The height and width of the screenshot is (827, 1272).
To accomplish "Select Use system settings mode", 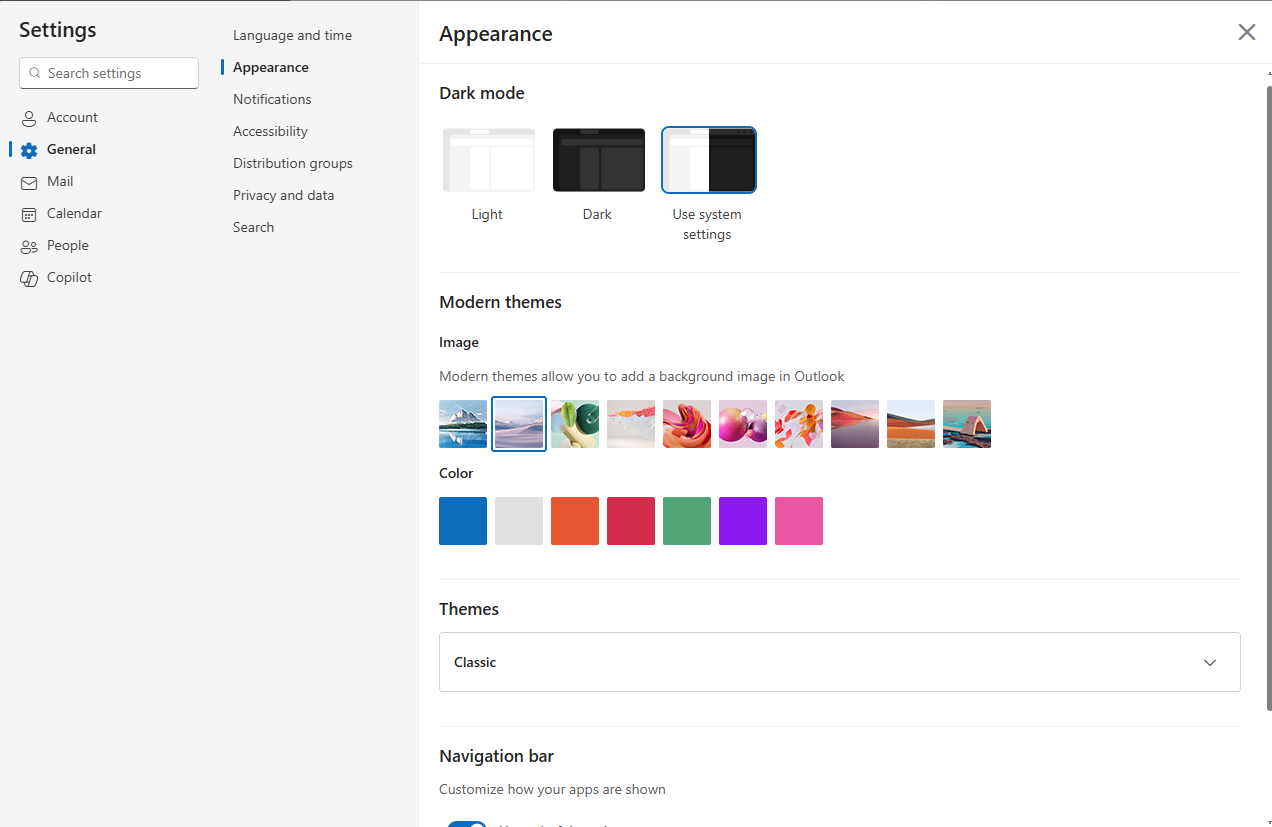I will point(708,160).
